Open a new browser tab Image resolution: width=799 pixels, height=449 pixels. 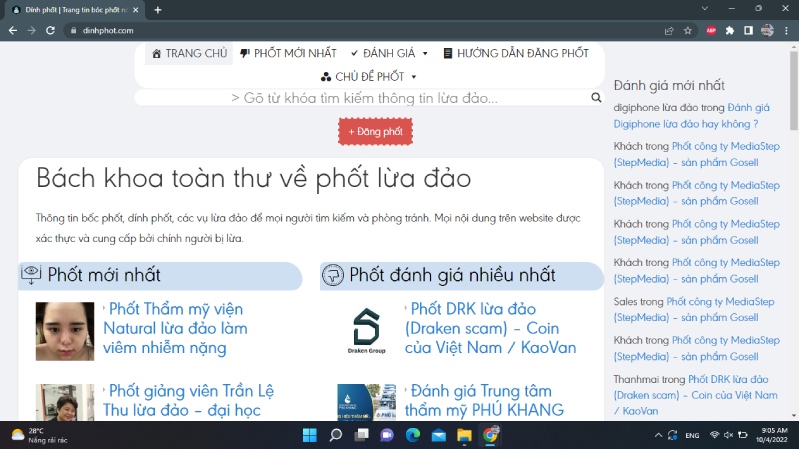point(157,10)
